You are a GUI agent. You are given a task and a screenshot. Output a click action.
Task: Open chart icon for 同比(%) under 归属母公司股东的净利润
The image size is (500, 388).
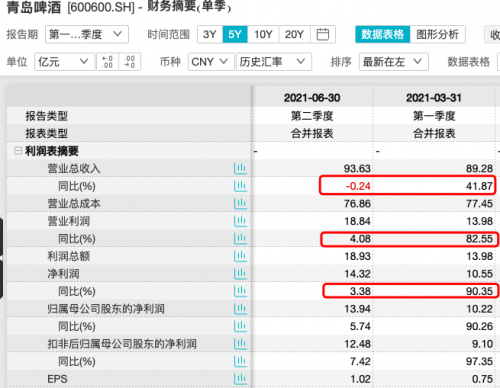pyautogui.click(x=240, y=326)
